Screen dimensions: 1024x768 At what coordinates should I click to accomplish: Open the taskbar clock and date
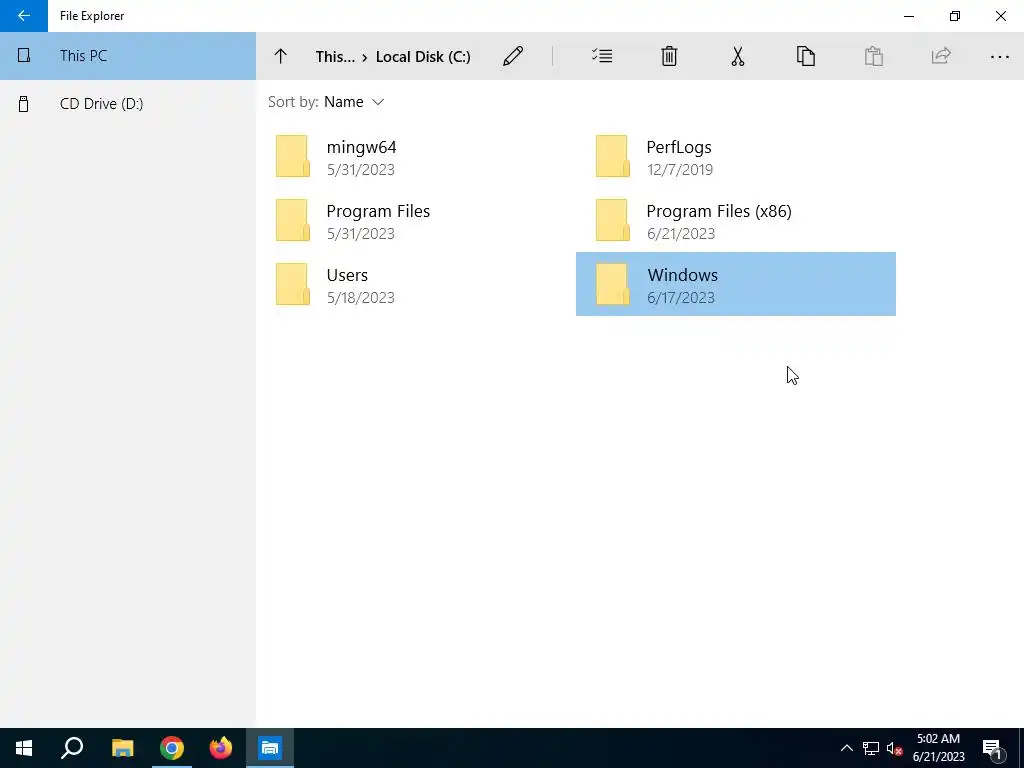tap(938, 748)
